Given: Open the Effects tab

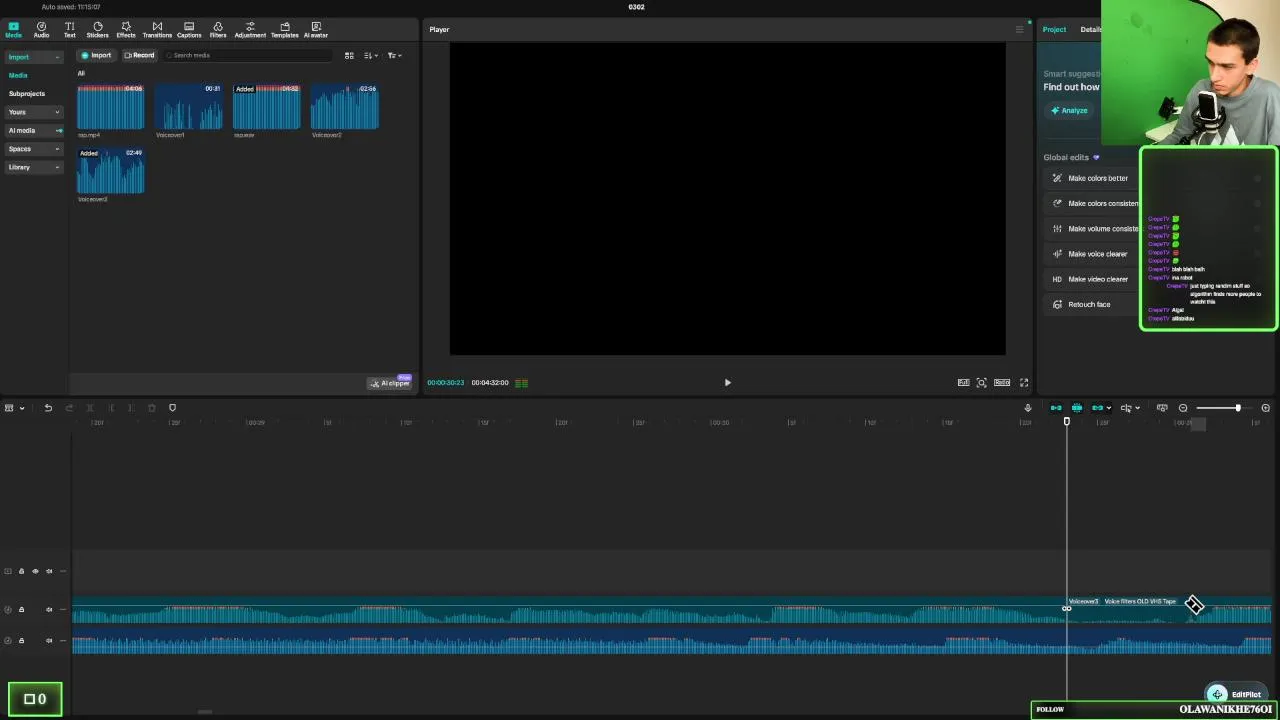Looking at the screenshot, I should click(126, 30).
